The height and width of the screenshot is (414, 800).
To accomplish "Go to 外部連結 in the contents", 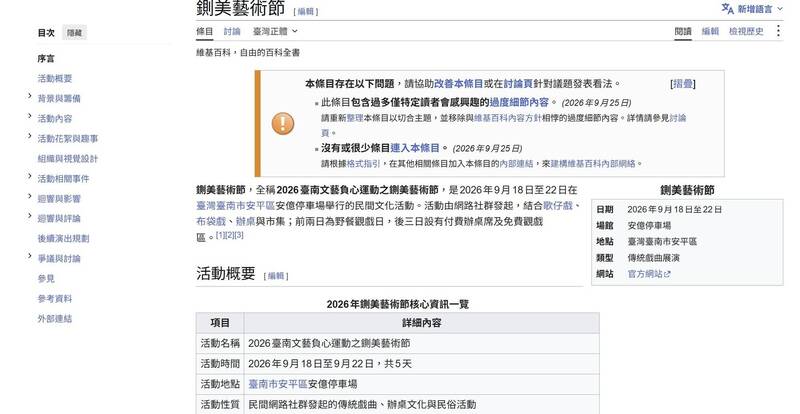I will click(x=55, y=319).
